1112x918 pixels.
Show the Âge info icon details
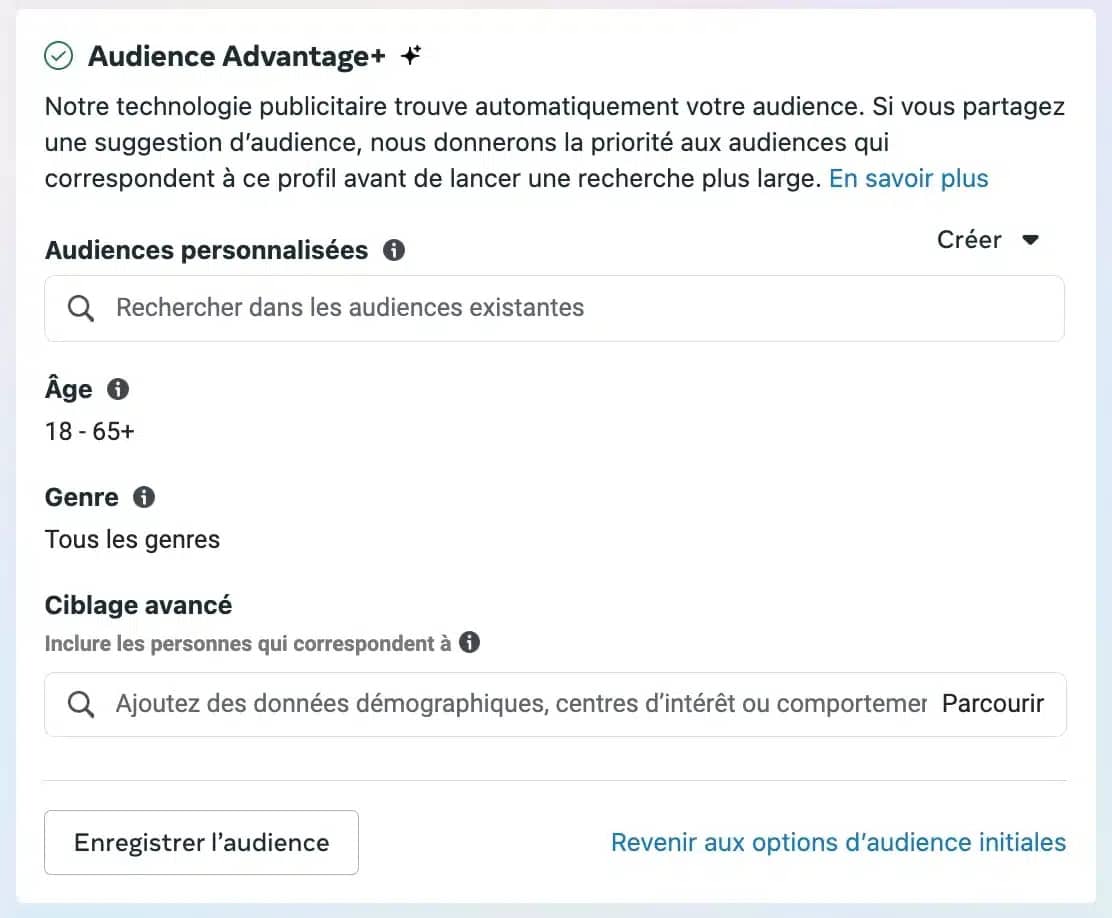(118, 389)
